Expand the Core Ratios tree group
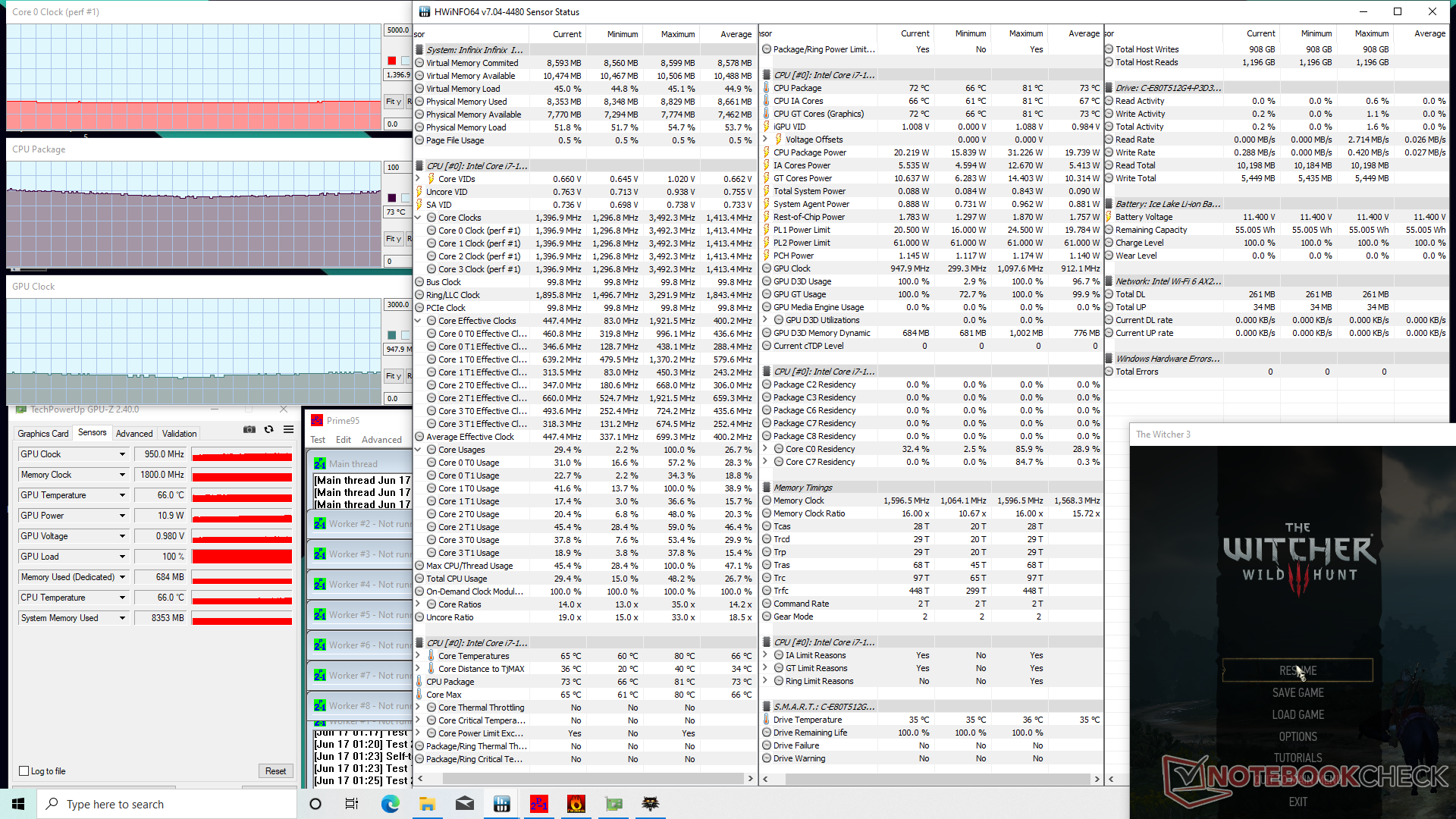This screenshot has height=819, width=1456. click(419, 604)
